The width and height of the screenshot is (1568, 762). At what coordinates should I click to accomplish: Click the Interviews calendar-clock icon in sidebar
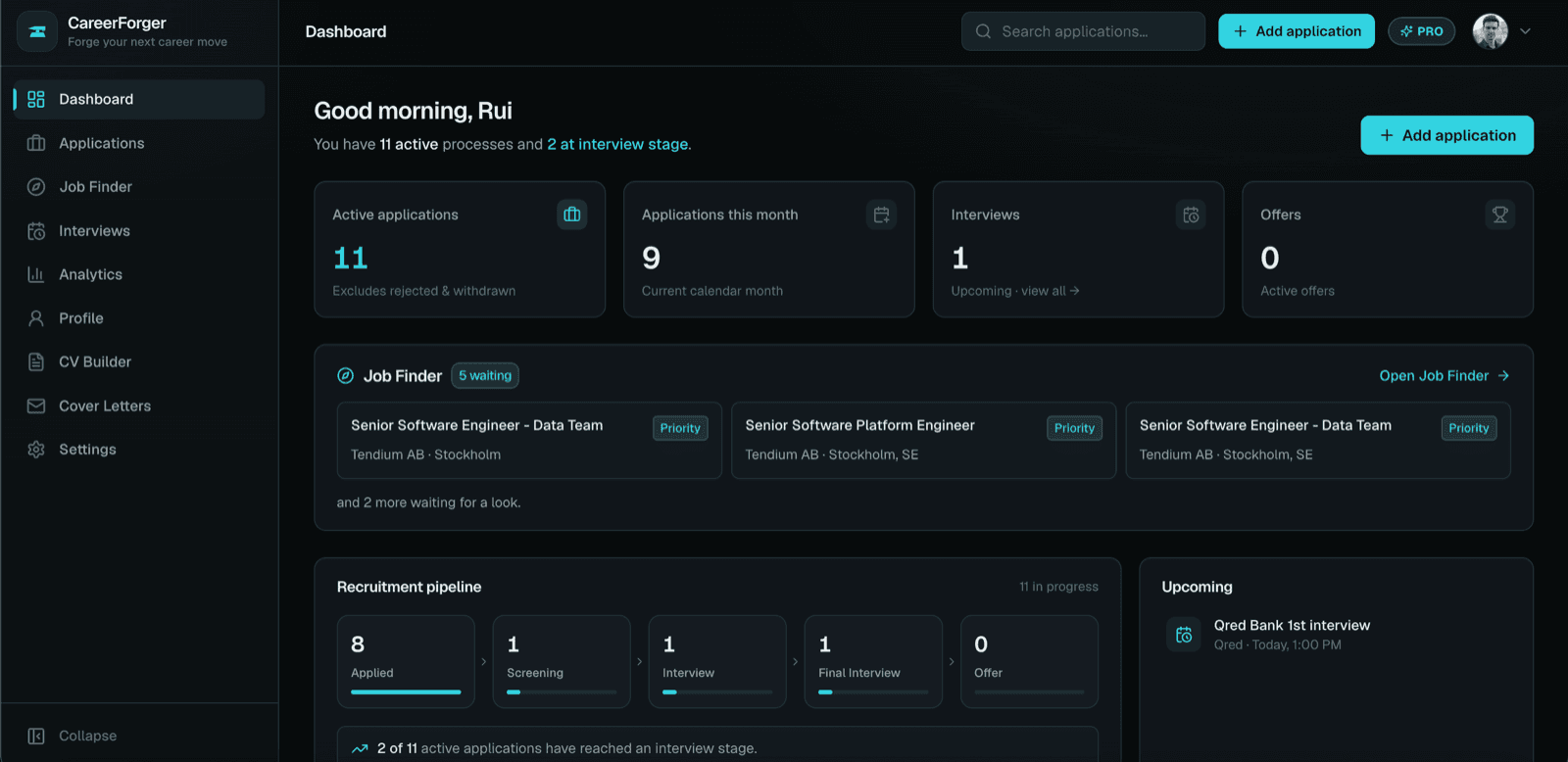tap(36, 231)
